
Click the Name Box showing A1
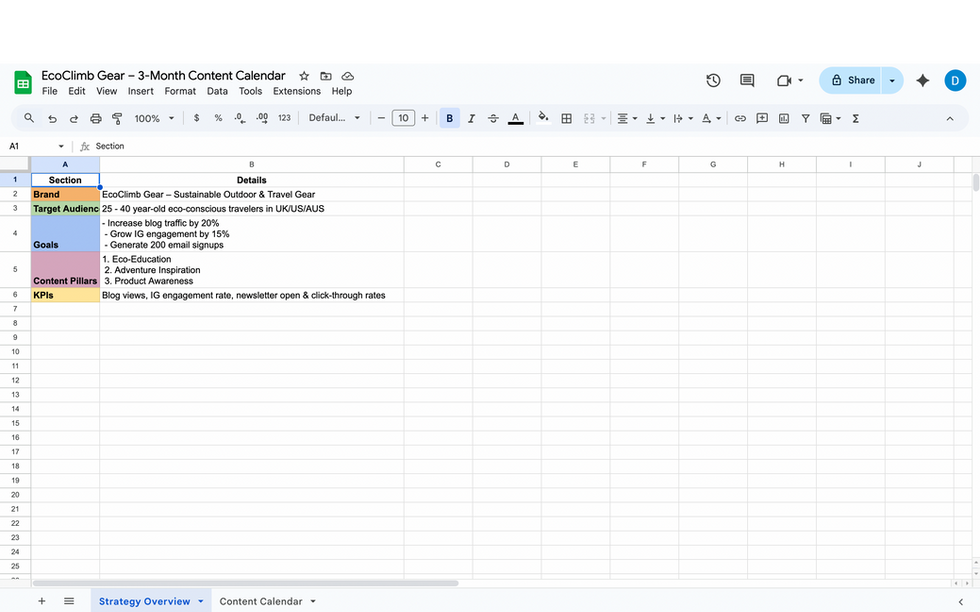[x=30, y=145]
